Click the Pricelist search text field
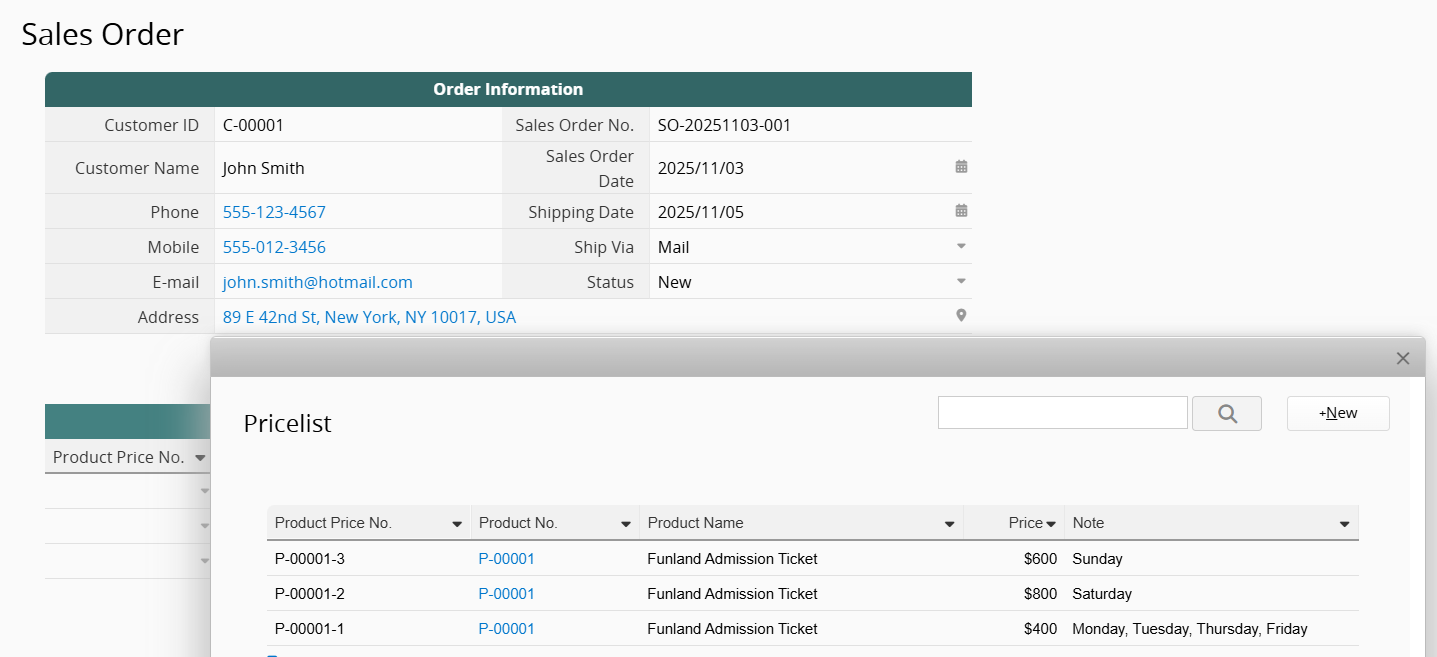Screen dimensions: 1437x657 [1062, 412]
